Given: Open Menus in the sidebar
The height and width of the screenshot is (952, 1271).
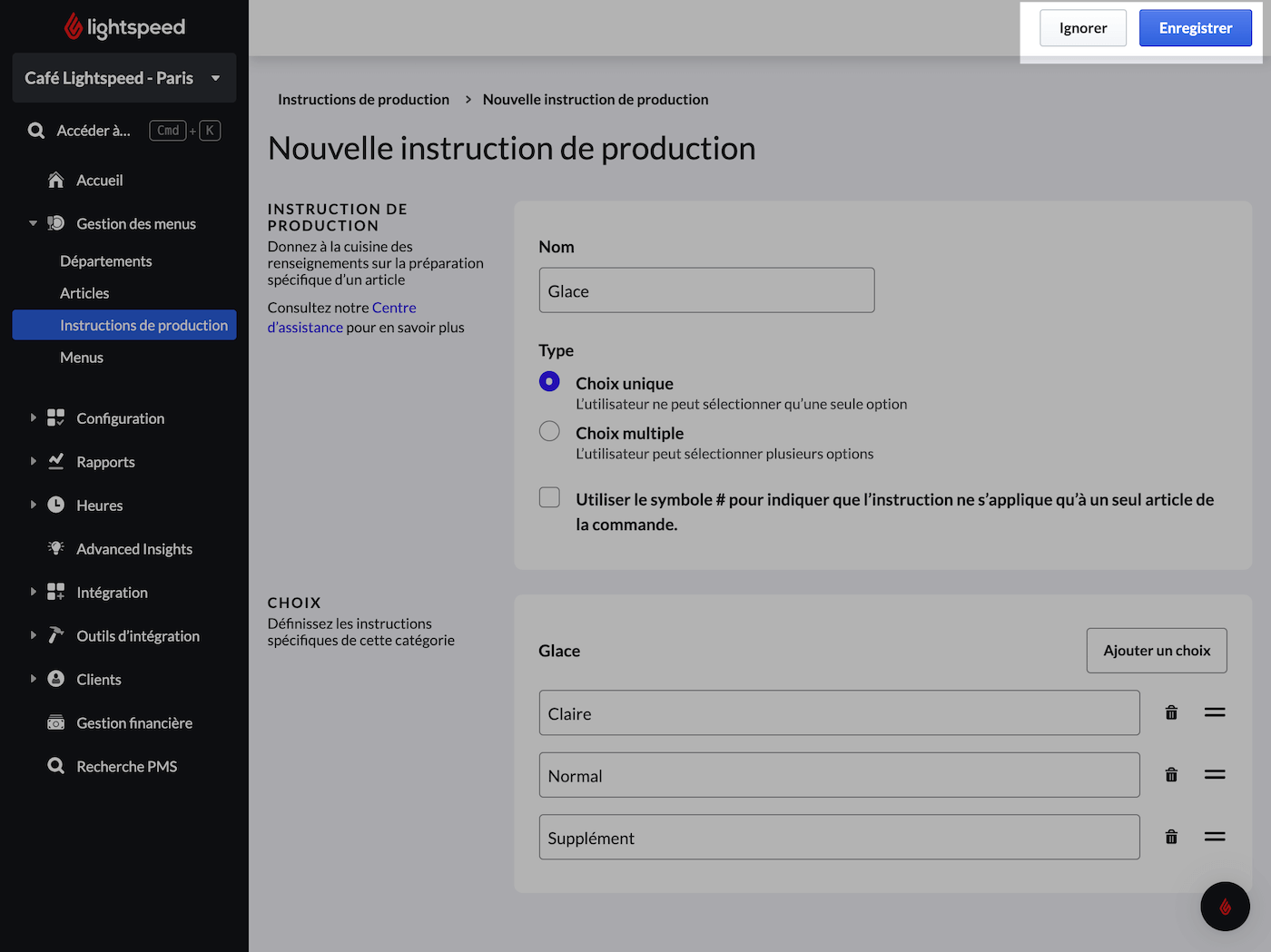Looking at the screenshot, I should point(82,358).
